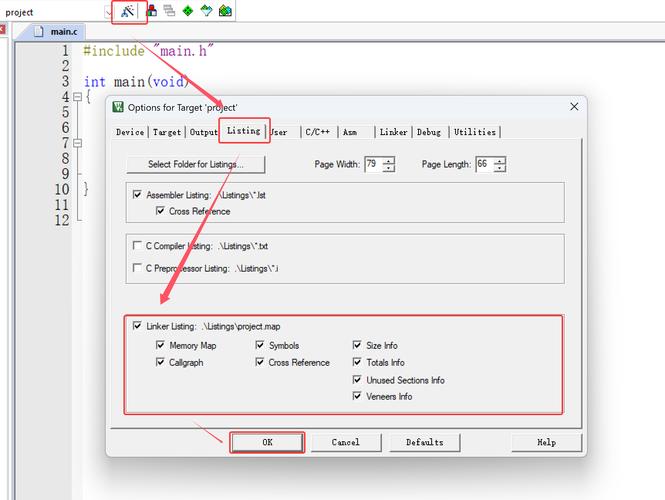665x500 pixels.
Task: Toggle the Totals Info checkbox
Action: [357, 362]
